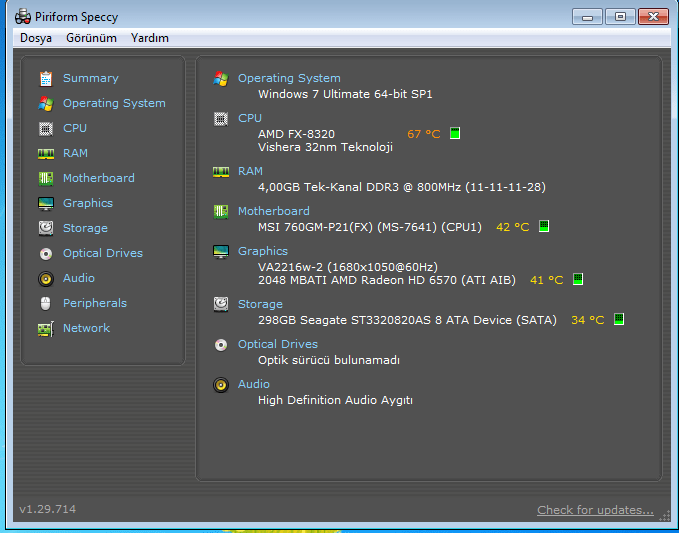The image size is (679, 533).
Task: Click the 'AMD FX-8320' text
Action: click(296, 134)
